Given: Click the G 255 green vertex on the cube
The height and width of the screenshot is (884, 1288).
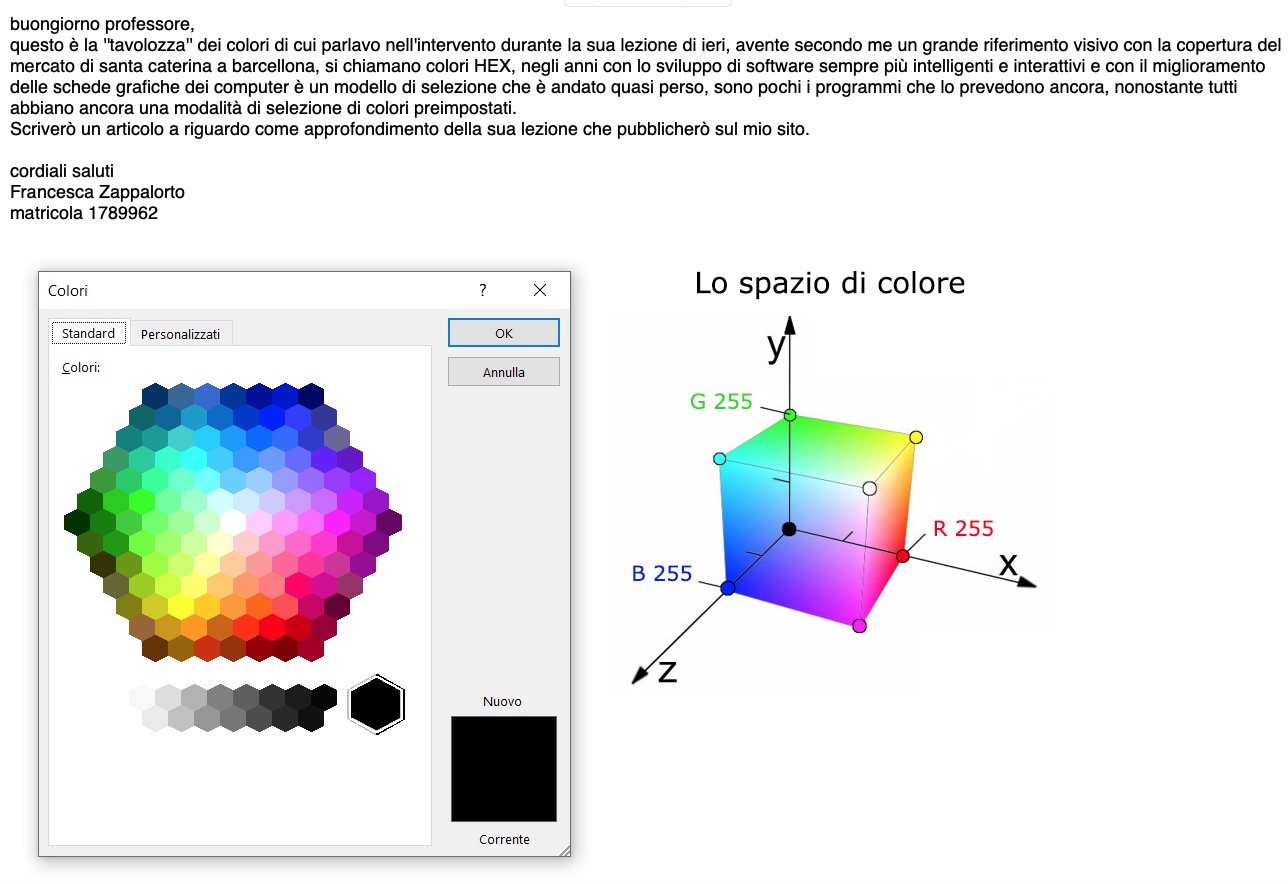Looking at the screenshot, I should click(789, 414).
